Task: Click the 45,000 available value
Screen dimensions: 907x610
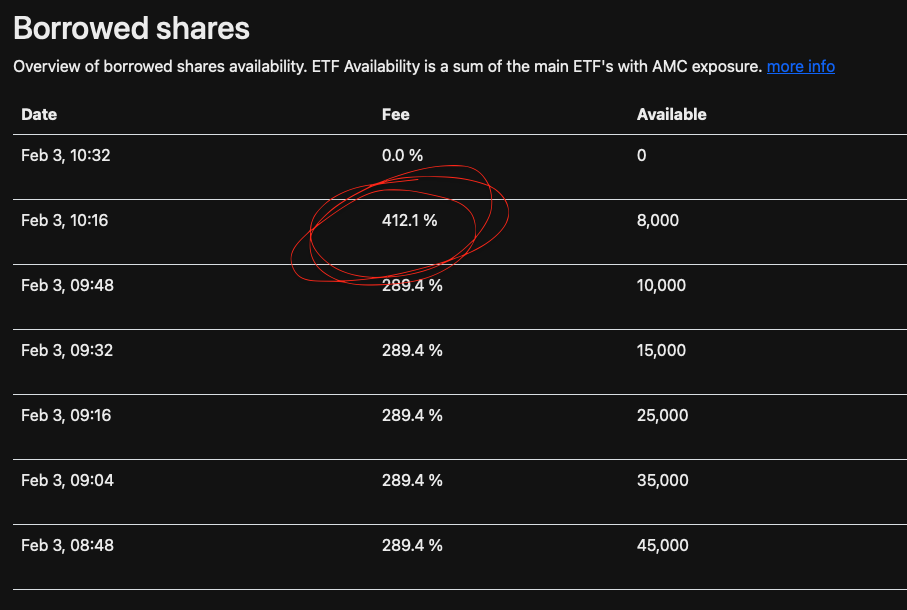Action: (x=662, y=546)
